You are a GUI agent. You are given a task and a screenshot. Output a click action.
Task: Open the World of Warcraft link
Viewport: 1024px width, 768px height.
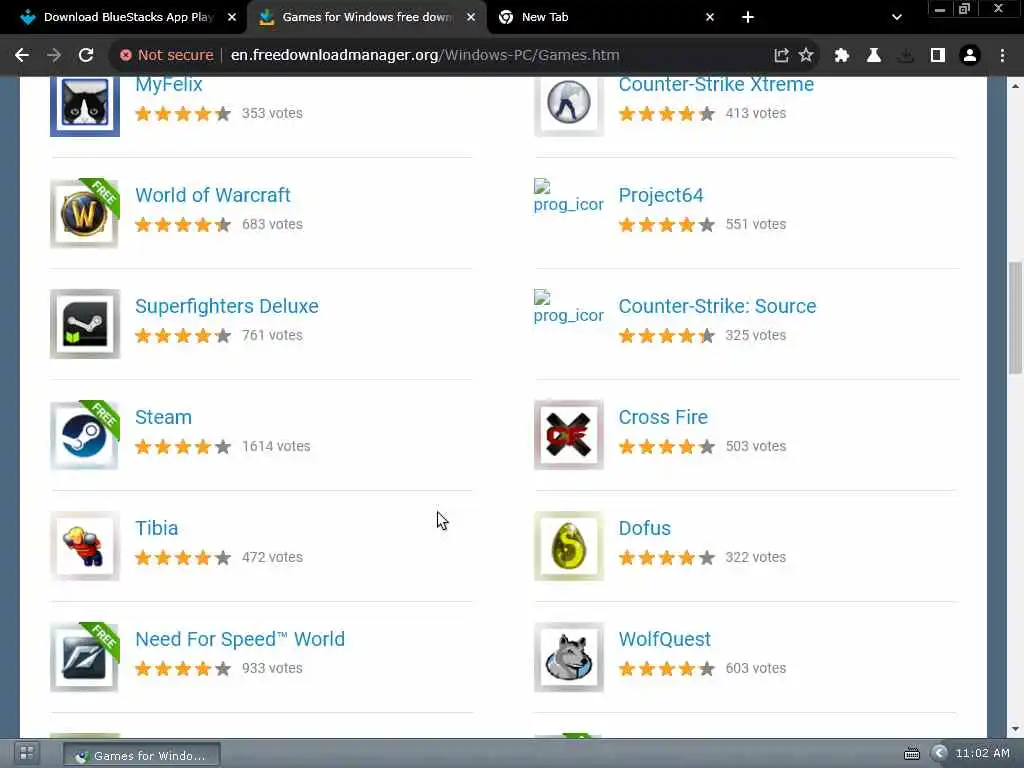[x=213, y=195]
